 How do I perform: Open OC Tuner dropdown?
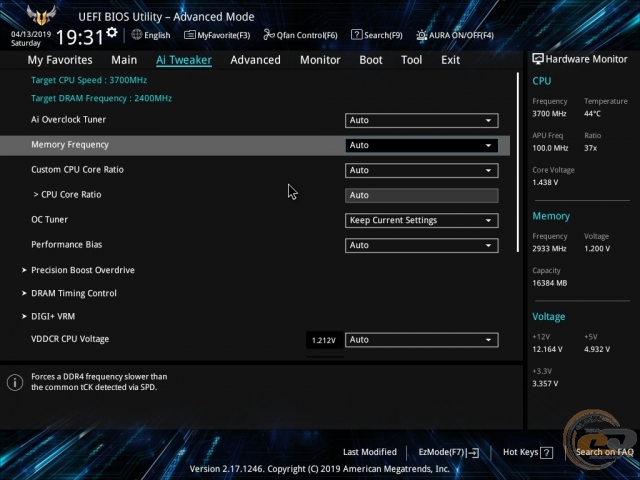(422, 220)
